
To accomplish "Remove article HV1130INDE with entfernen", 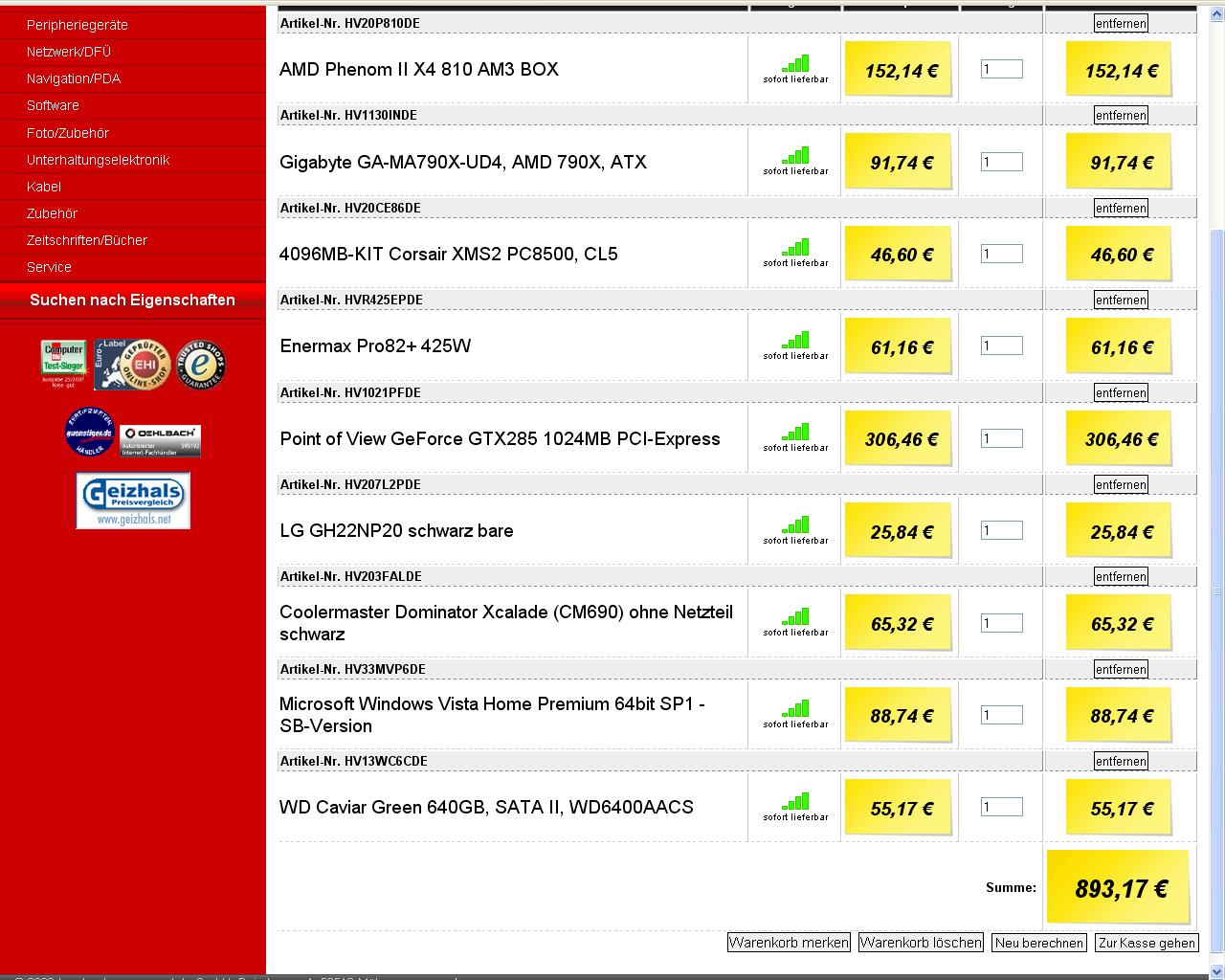I will [x=1121, y=115].
